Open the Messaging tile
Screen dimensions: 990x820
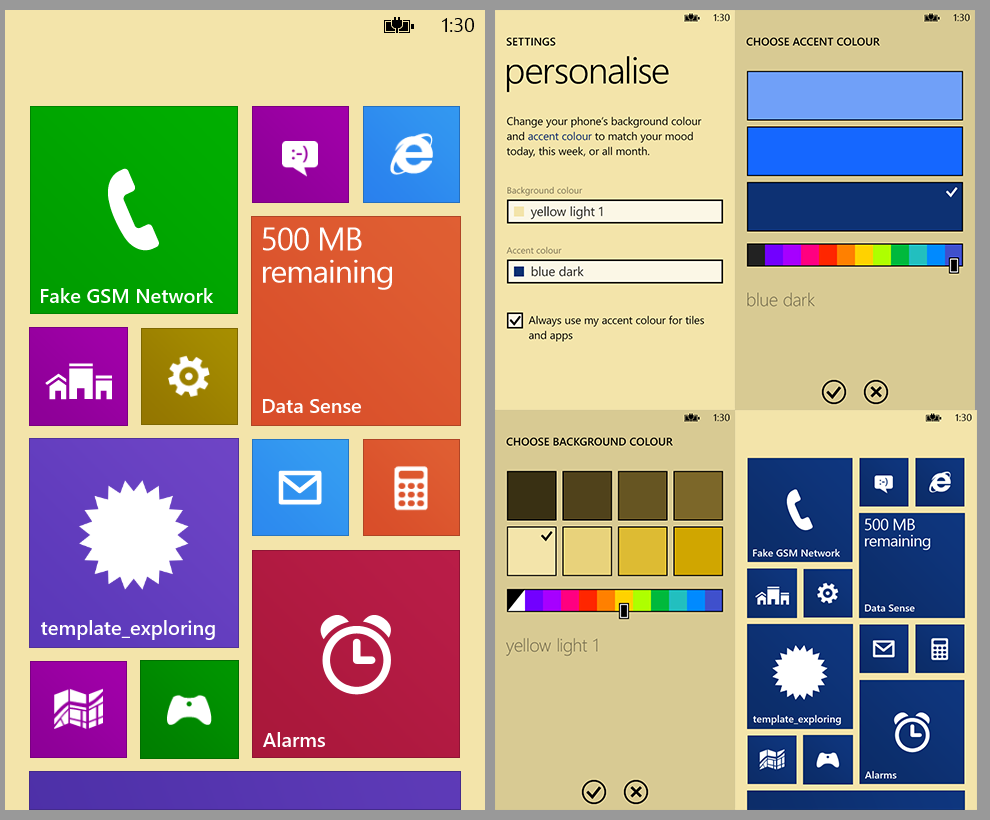click(300, 154)
